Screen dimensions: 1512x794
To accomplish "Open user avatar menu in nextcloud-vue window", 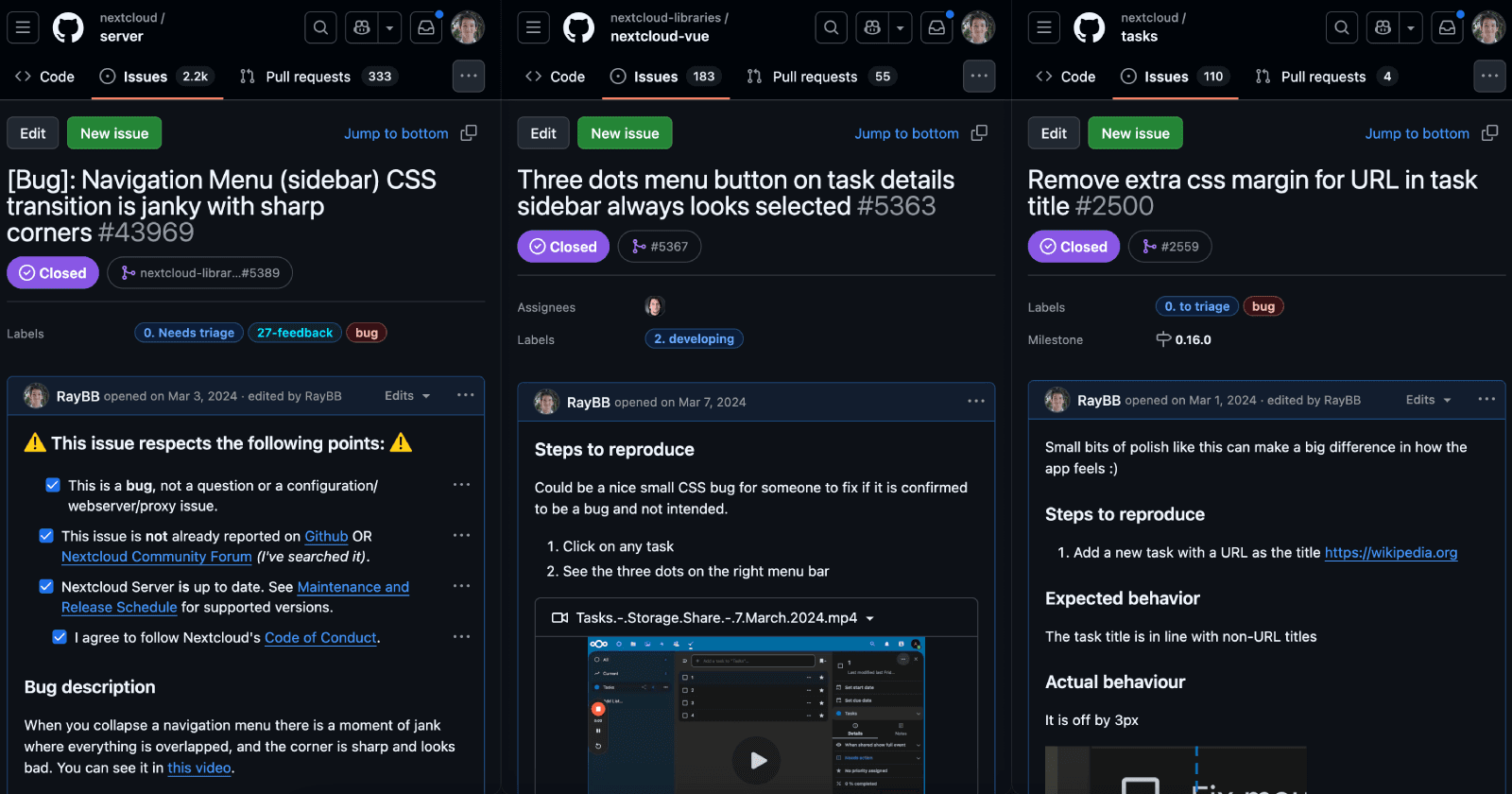I will point(978,27).
